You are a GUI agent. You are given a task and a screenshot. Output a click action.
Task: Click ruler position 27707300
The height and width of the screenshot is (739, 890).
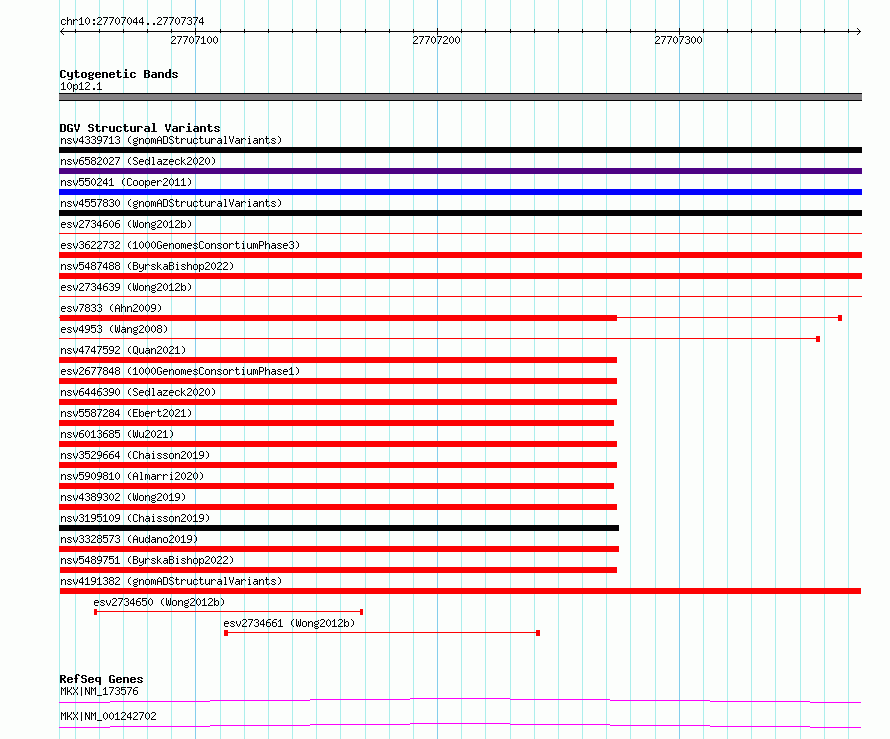(x=678, y=40)
